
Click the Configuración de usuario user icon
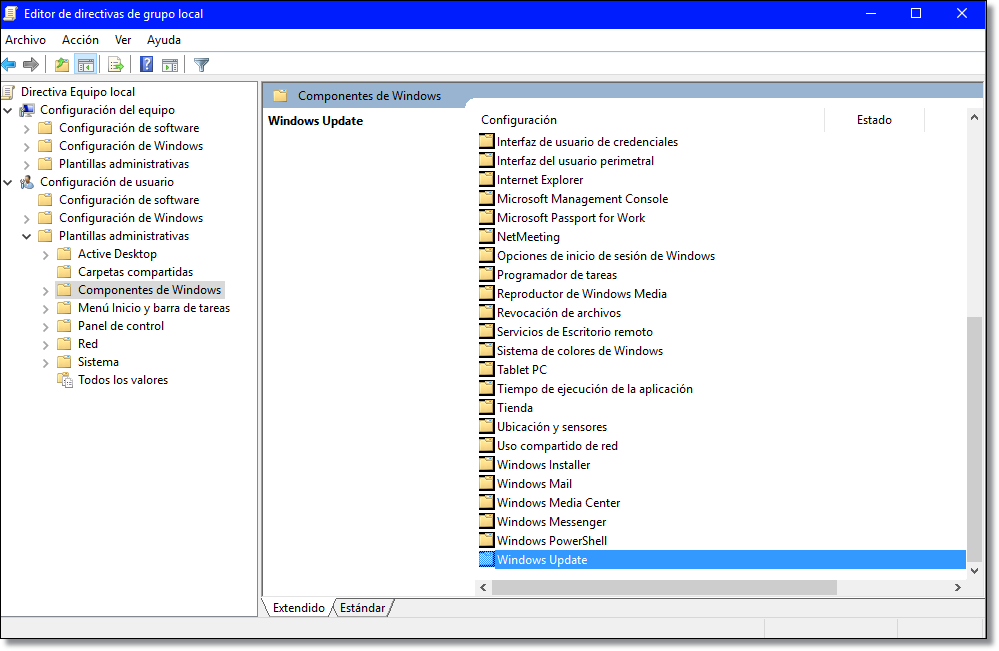(x=27, y=182)
